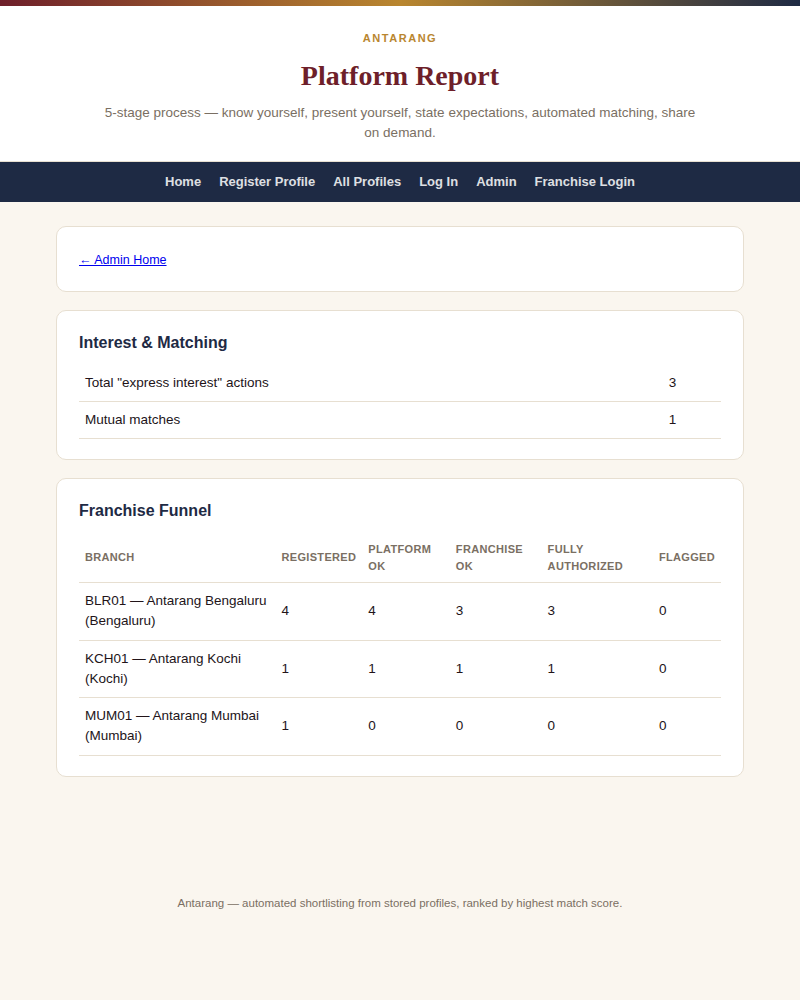Click Franchise OK value in Mumbai row
Screen dimensions: 800x1000
click(x=459, y=726)
